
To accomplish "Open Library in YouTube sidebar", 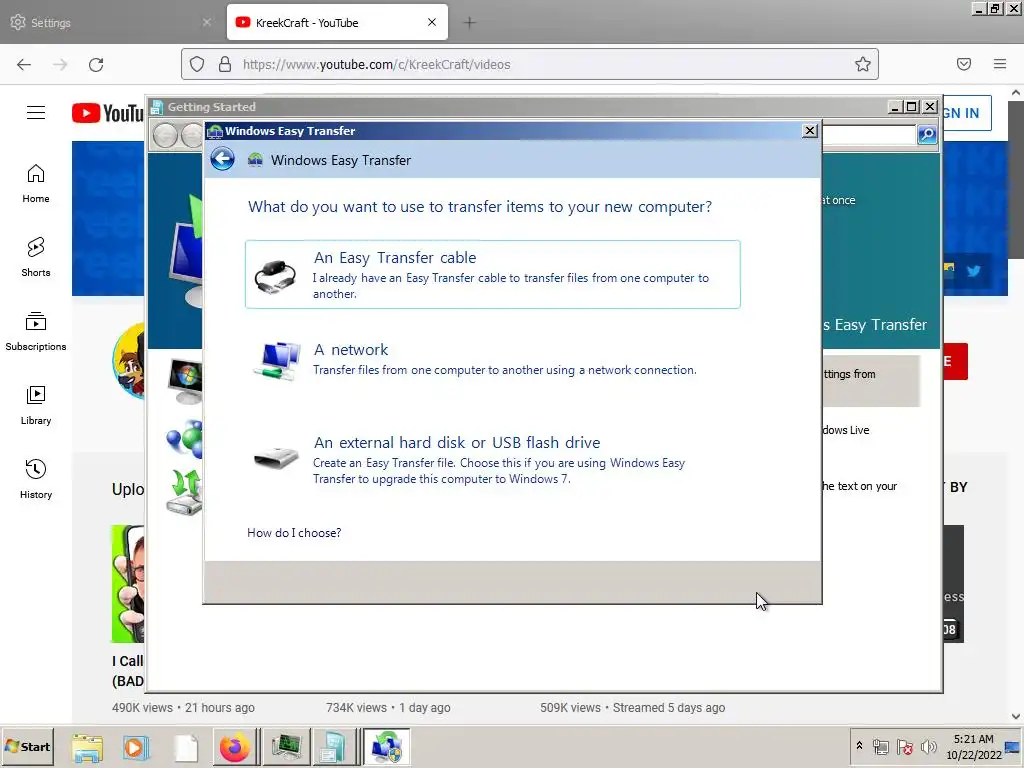I will click(36, 406).
